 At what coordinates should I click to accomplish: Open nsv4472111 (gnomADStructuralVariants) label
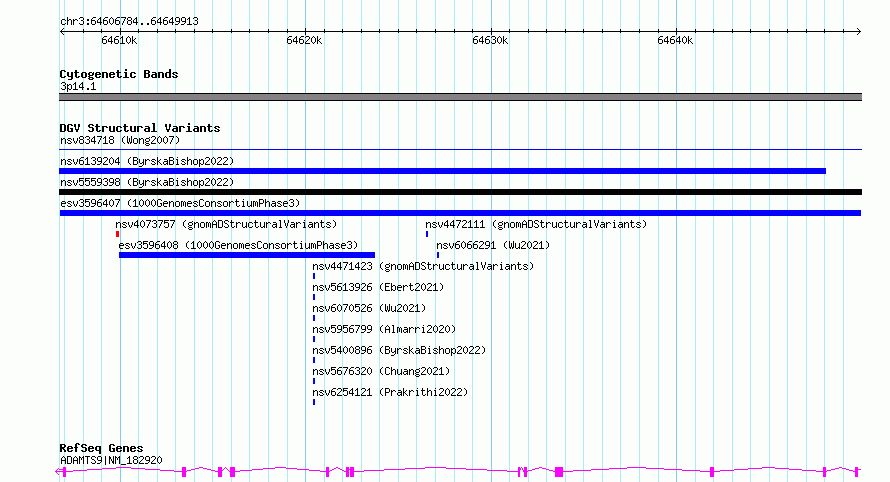[x=536, y=224]
